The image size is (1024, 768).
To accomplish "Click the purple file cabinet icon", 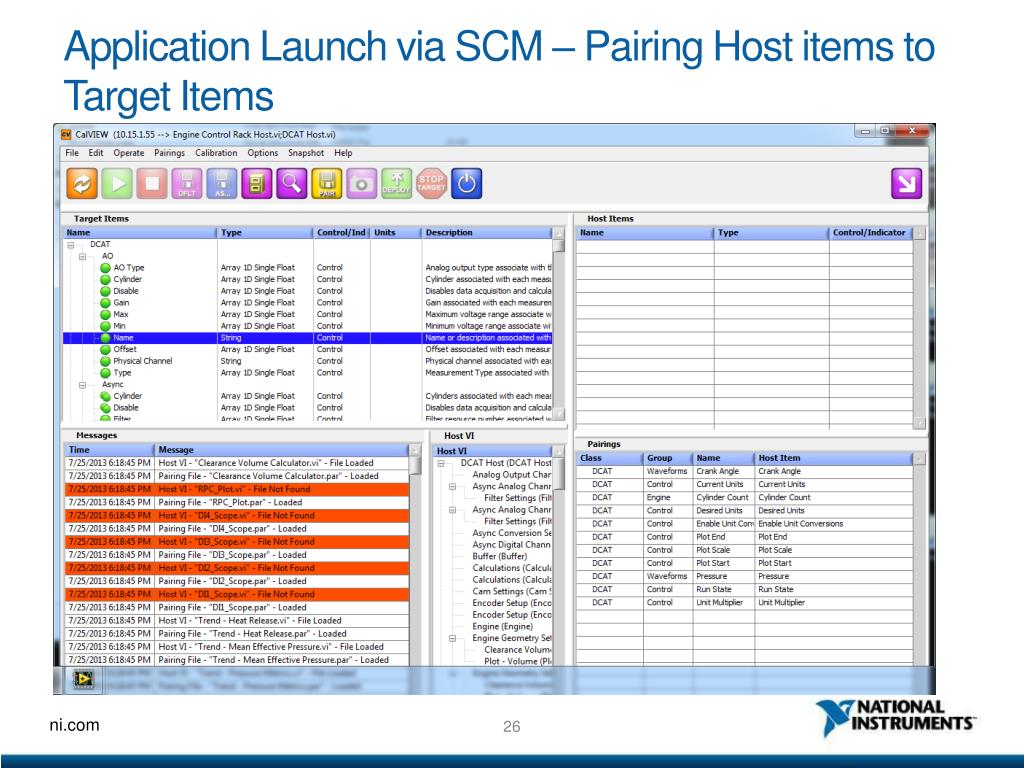I will (257, 184).
